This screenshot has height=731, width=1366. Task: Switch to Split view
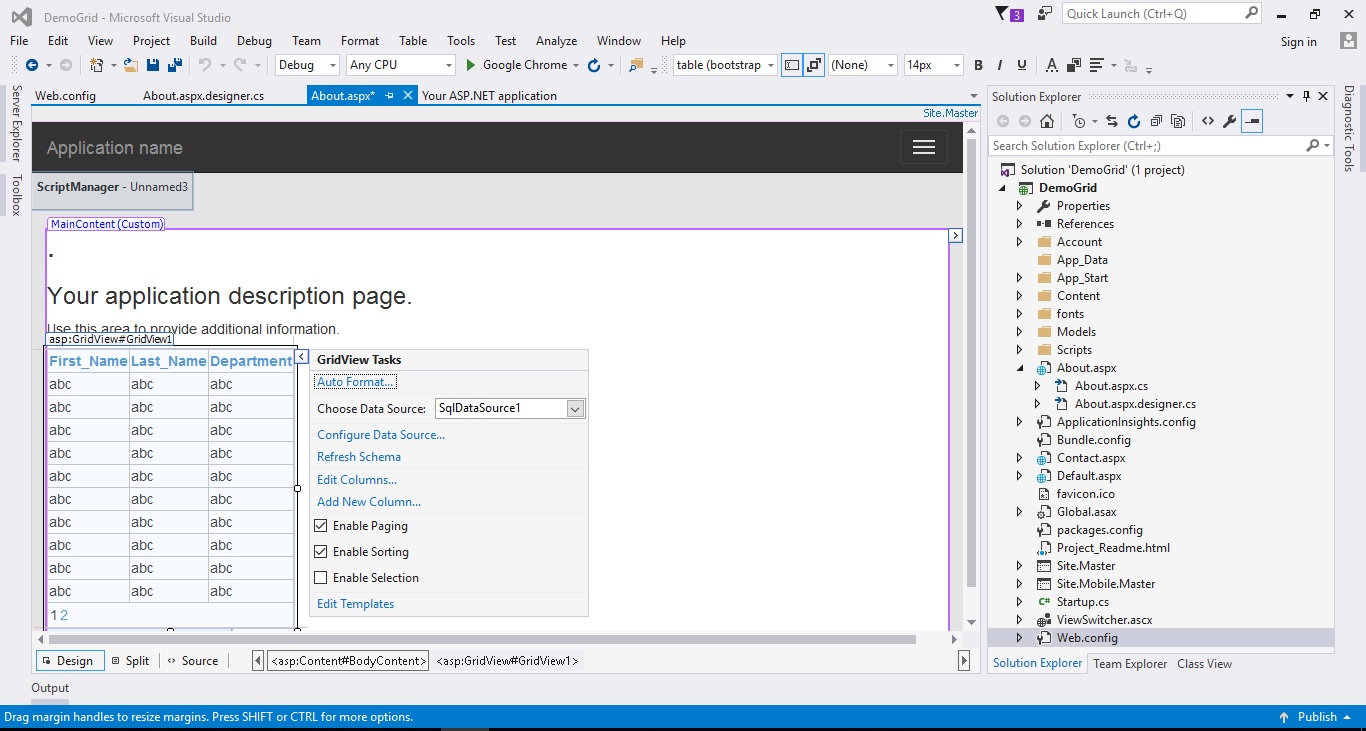pos(130,661)
